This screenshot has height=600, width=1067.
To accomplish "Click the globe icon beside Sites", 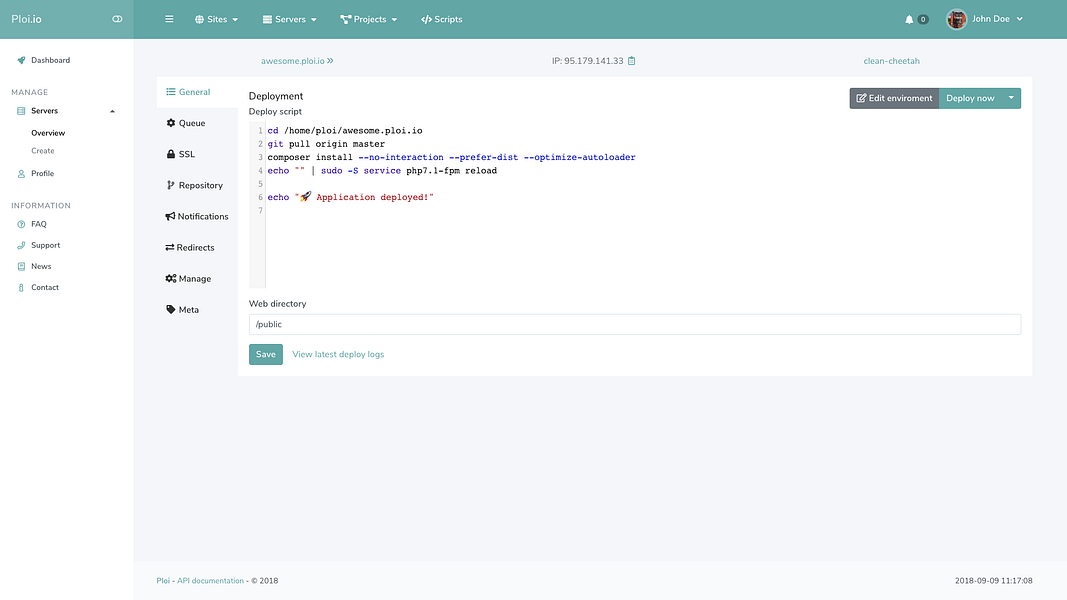I will click(x=199, y=18).
